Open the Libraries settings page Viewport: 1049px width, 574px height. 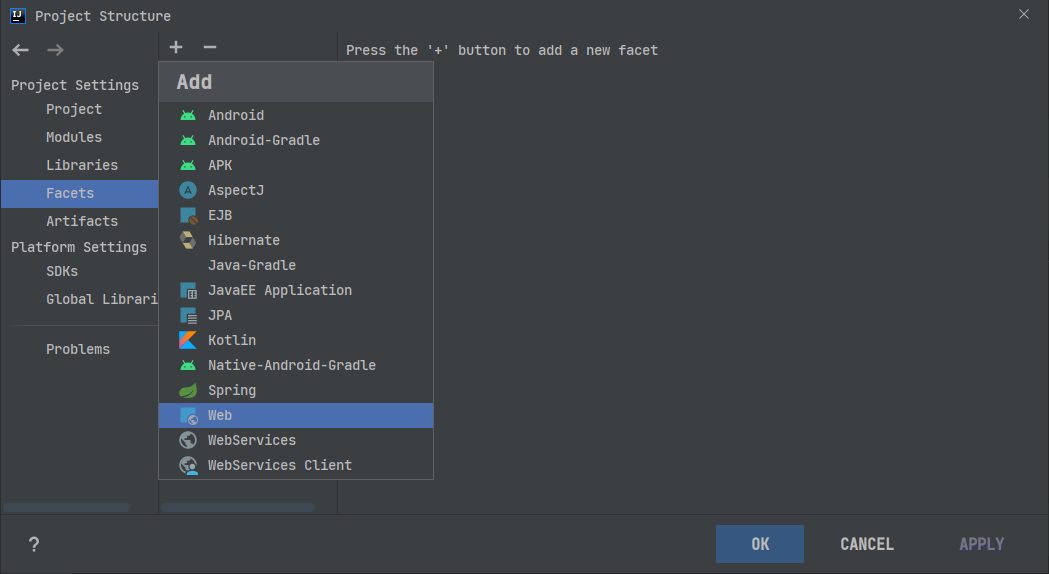click(80, 165)
